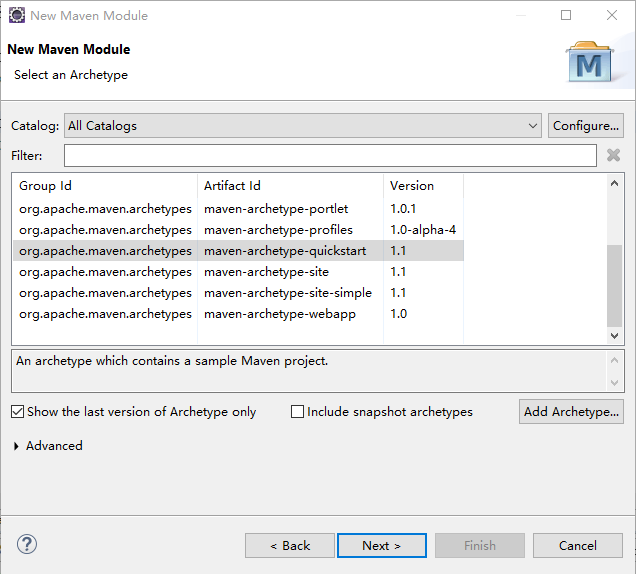This screenshot has height=574, width=636.
Task: Close the New Maven Module dialog
Action: point(612,15)
